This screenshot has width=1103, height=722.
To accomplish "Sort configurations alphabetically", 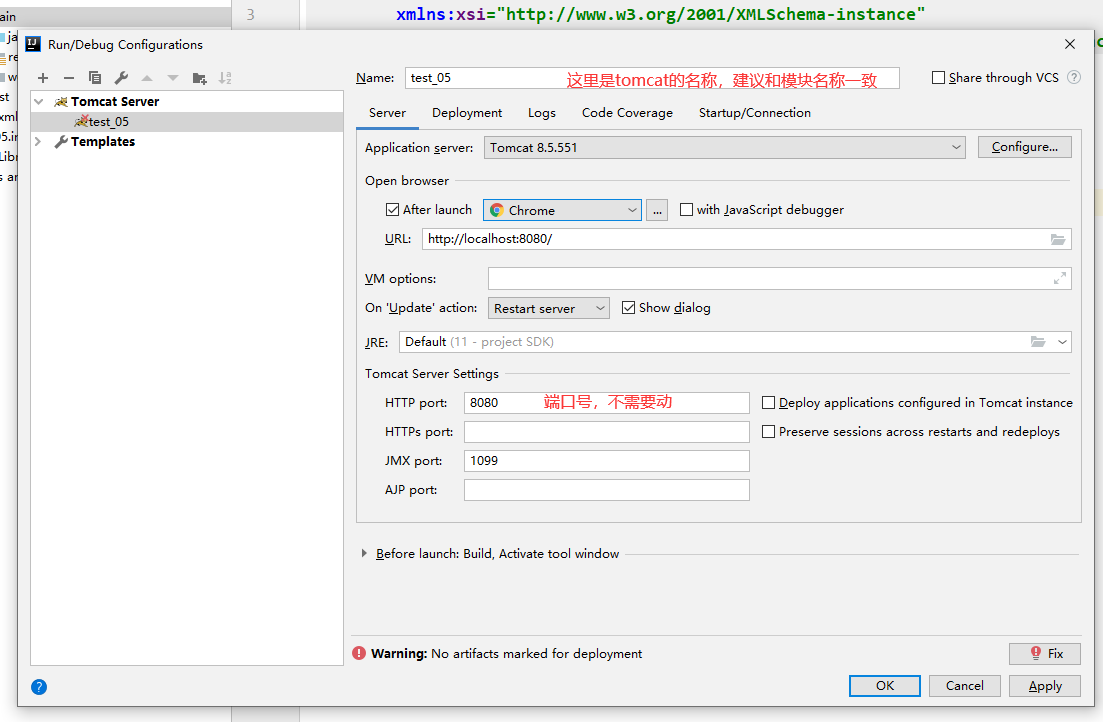I will click(225, 78).
